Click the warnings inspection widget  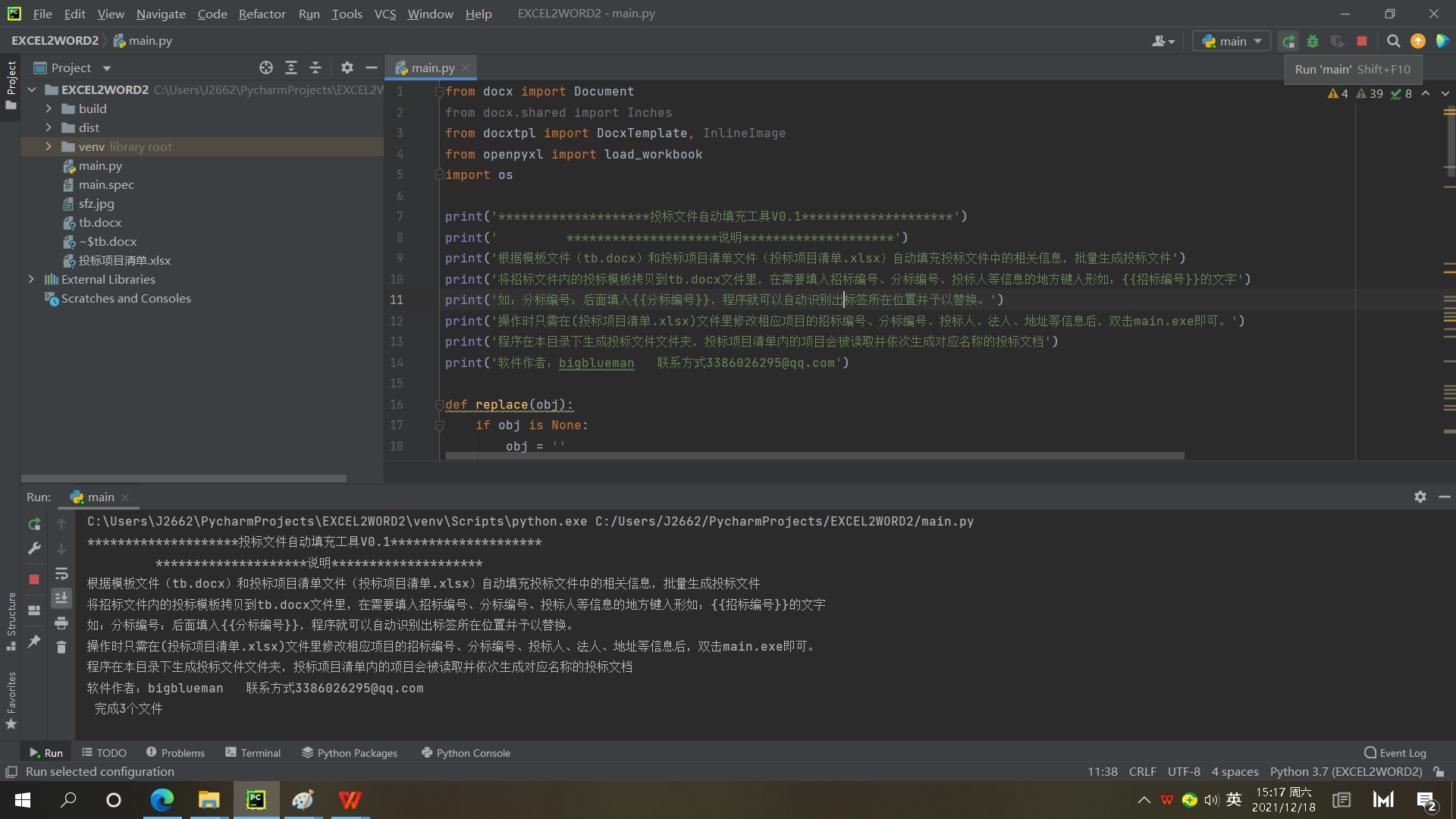pos(1370,94)
